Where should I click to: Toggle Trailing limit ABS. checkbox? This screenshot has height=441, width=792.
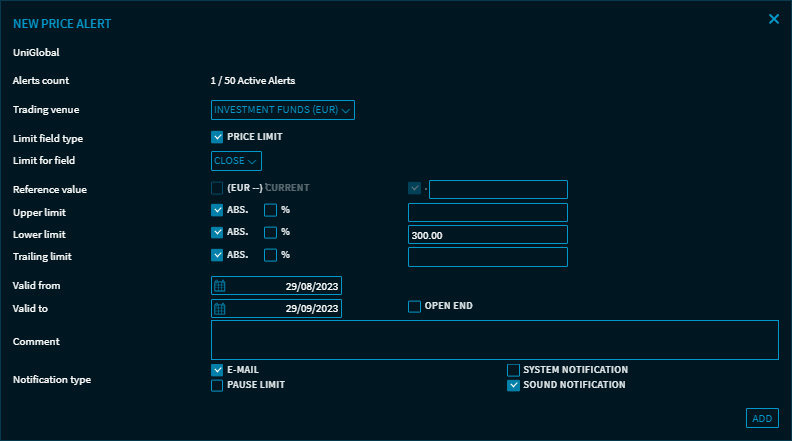[217, 255]
